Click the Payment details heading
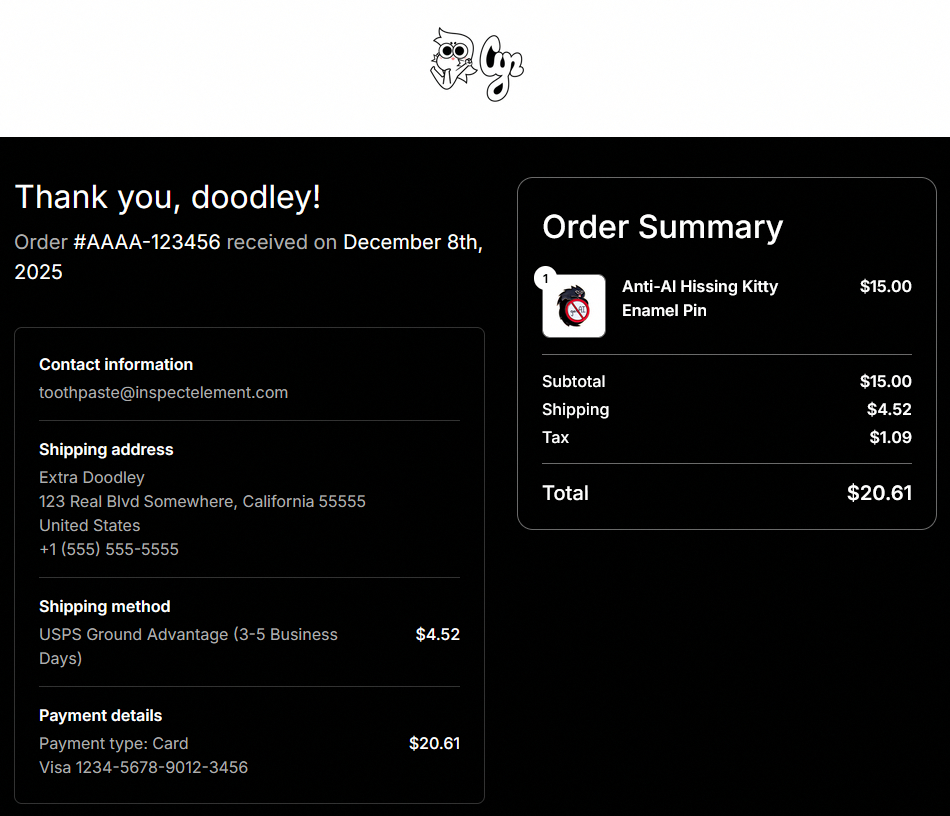The width and height of the screenshot is (950, 816). coord(100,716)
